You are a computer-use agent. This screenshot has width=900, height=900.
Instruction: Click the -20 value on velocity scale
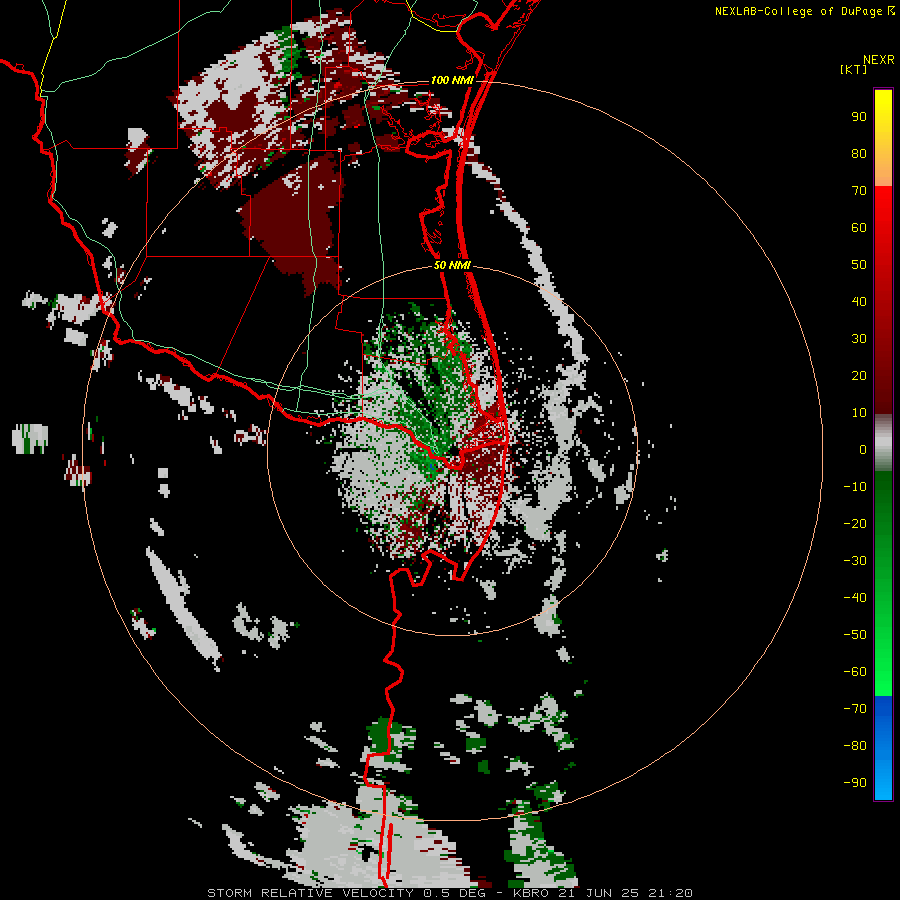tap(855, 523)
